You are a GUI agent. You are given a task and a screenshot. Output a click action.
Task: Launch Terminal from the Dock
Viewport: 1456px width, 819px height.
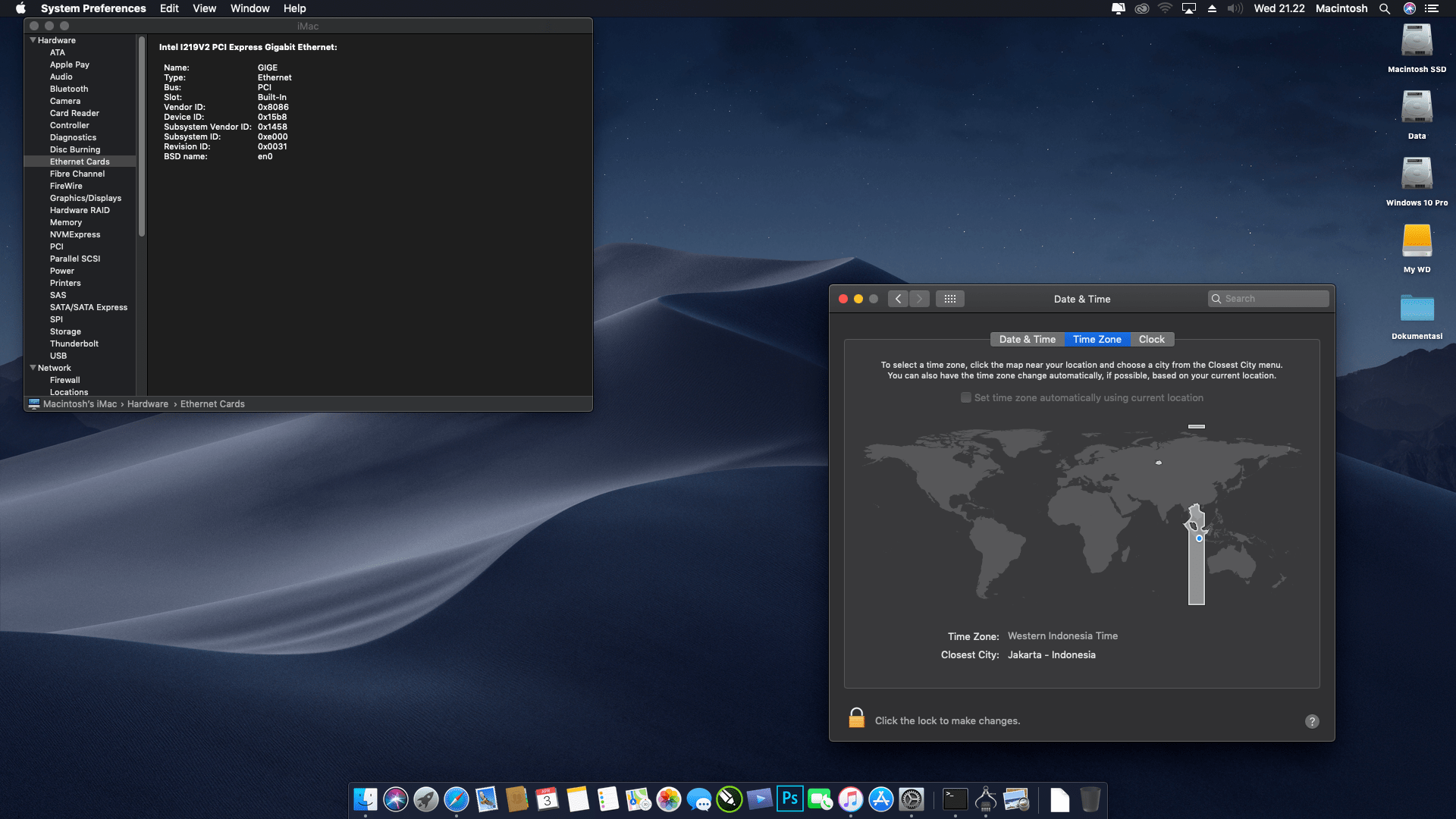(x=955, y=799)
